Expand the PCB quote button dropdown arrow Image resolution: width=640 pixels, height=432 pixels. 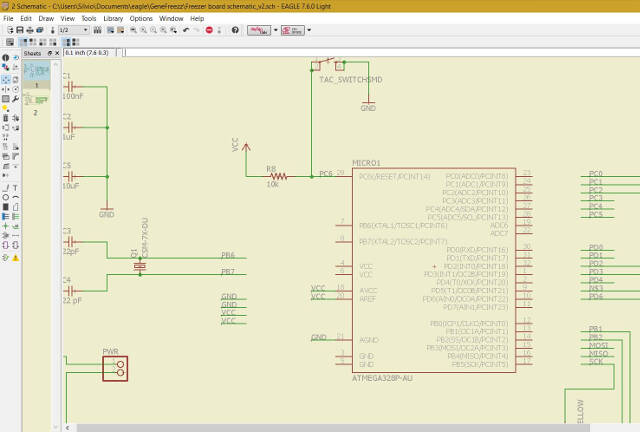tap(309, 30)
